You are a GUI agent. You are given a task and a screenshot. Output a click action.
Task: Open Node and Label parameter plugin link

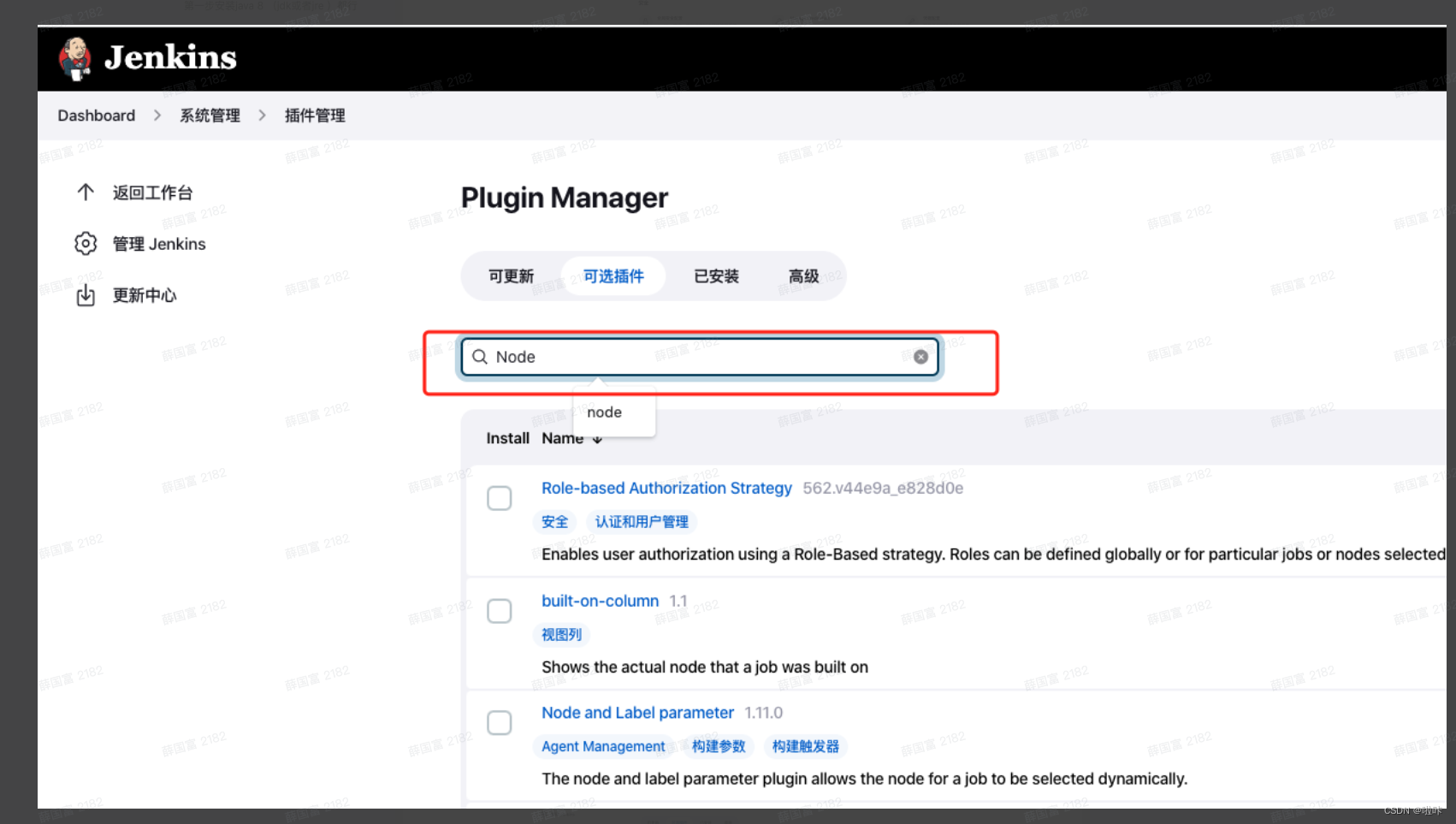pos(637,713)
